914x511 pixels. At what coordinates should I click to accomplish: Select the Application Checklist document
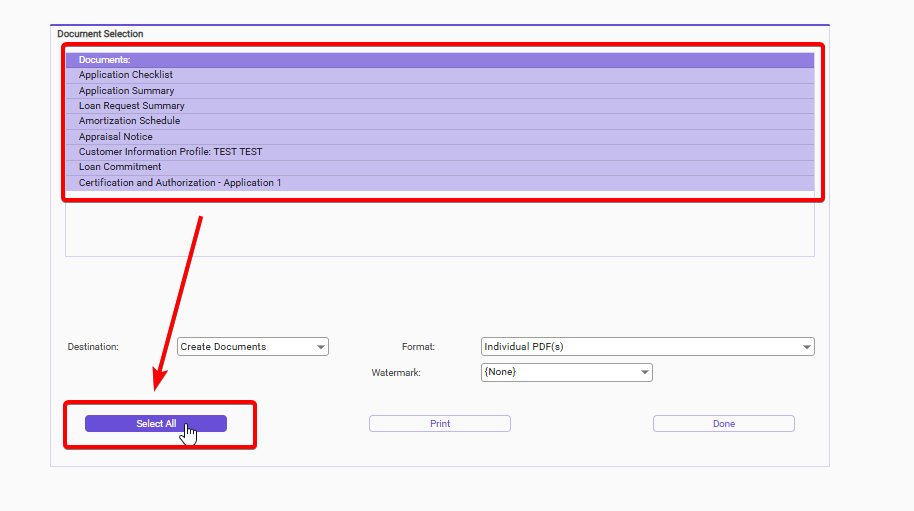pyautogui.click(x=126, y=75)
